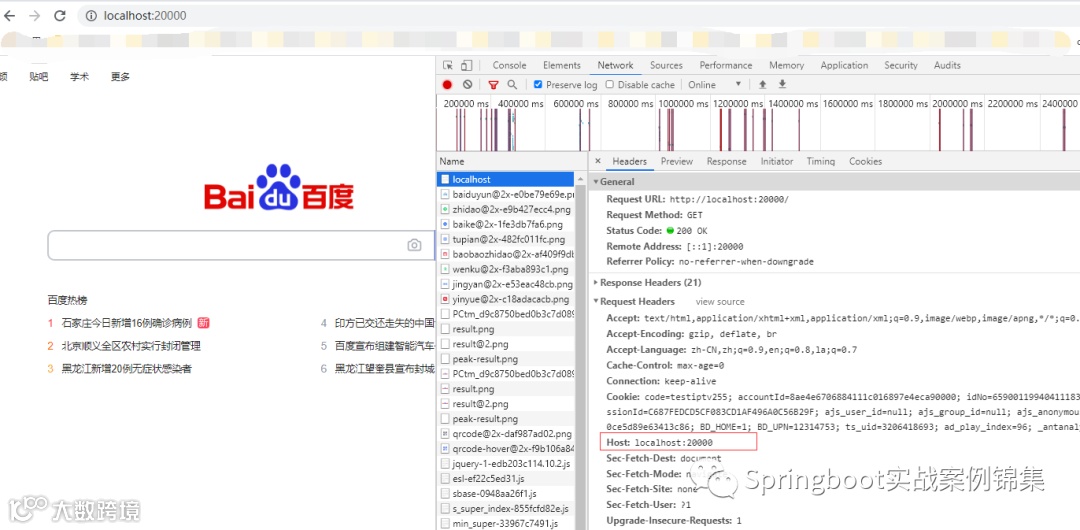Image resolution: width=1080 pixels, height=530 pixels.
Task: Open hot item 北京顺义全区农村实行封闭管理
Action: (x=132, y=345)
